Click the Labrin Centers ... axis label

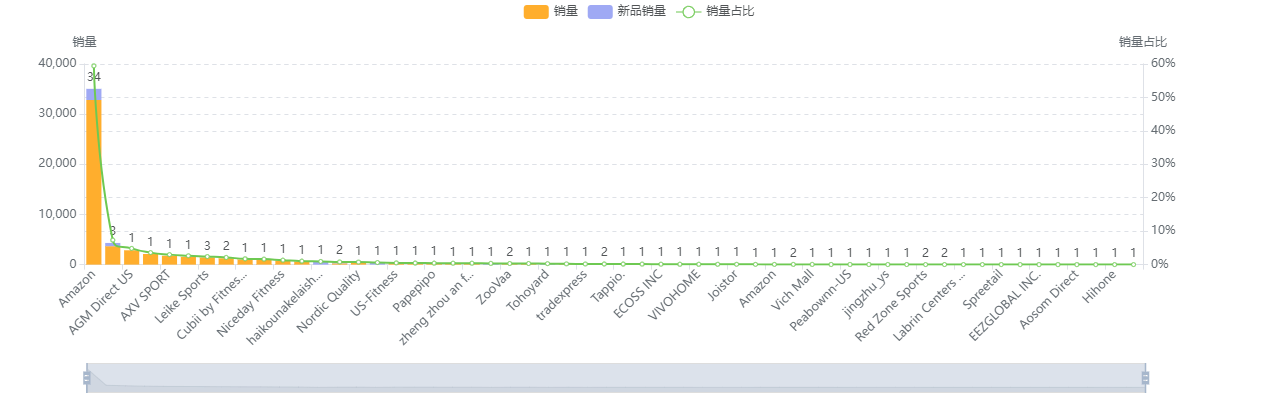[931, 305]
